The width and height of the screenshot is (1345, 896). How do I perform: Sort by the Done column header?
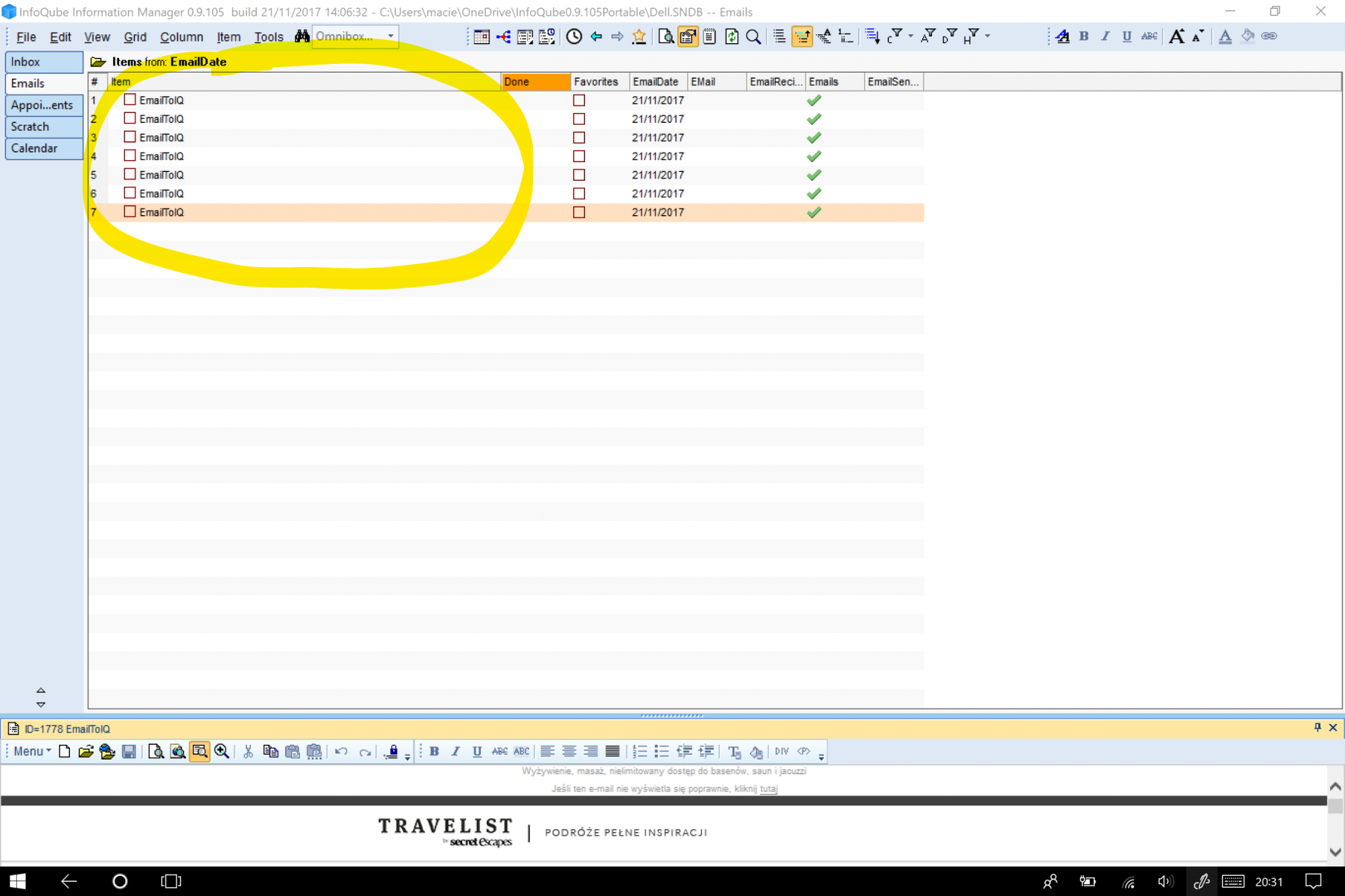click(535, 81)
